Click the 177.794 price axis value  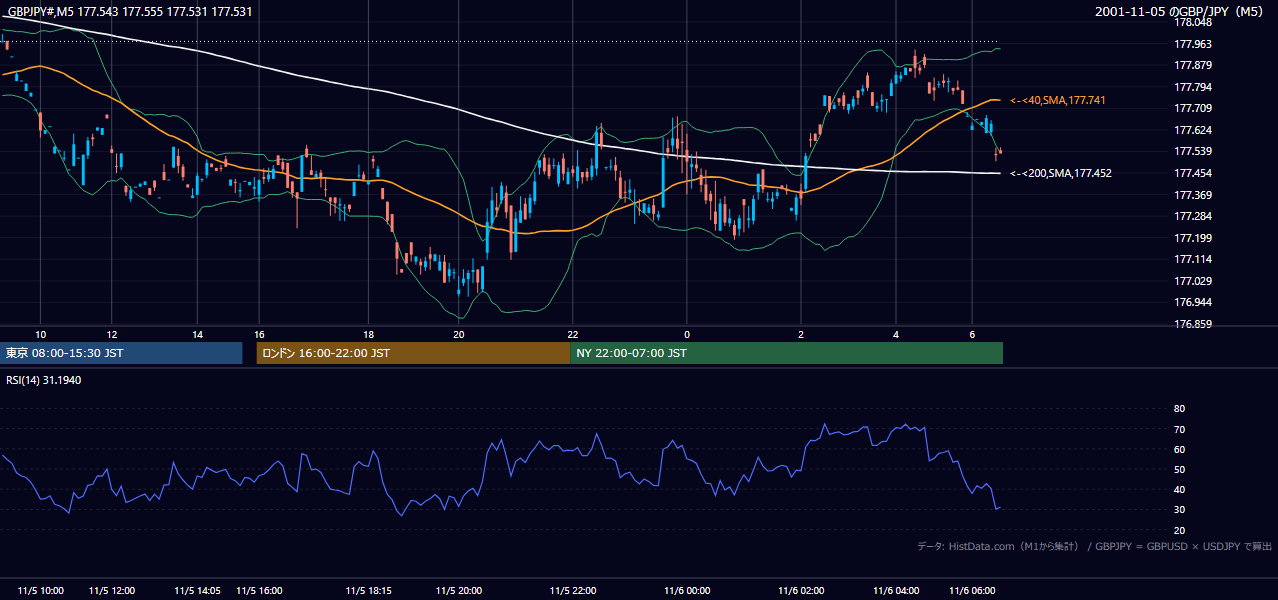(1194, 87)
